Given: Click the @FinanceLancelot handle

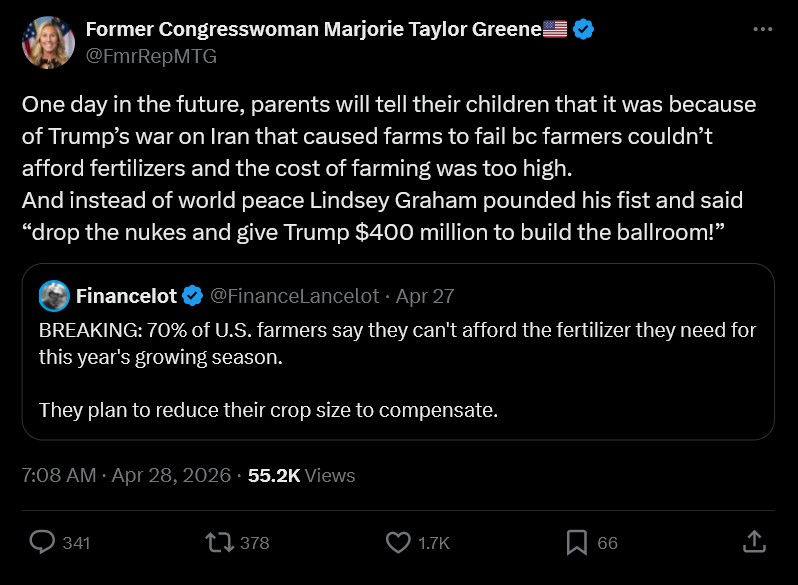Looking at the screenshot, I should [294, 296].
